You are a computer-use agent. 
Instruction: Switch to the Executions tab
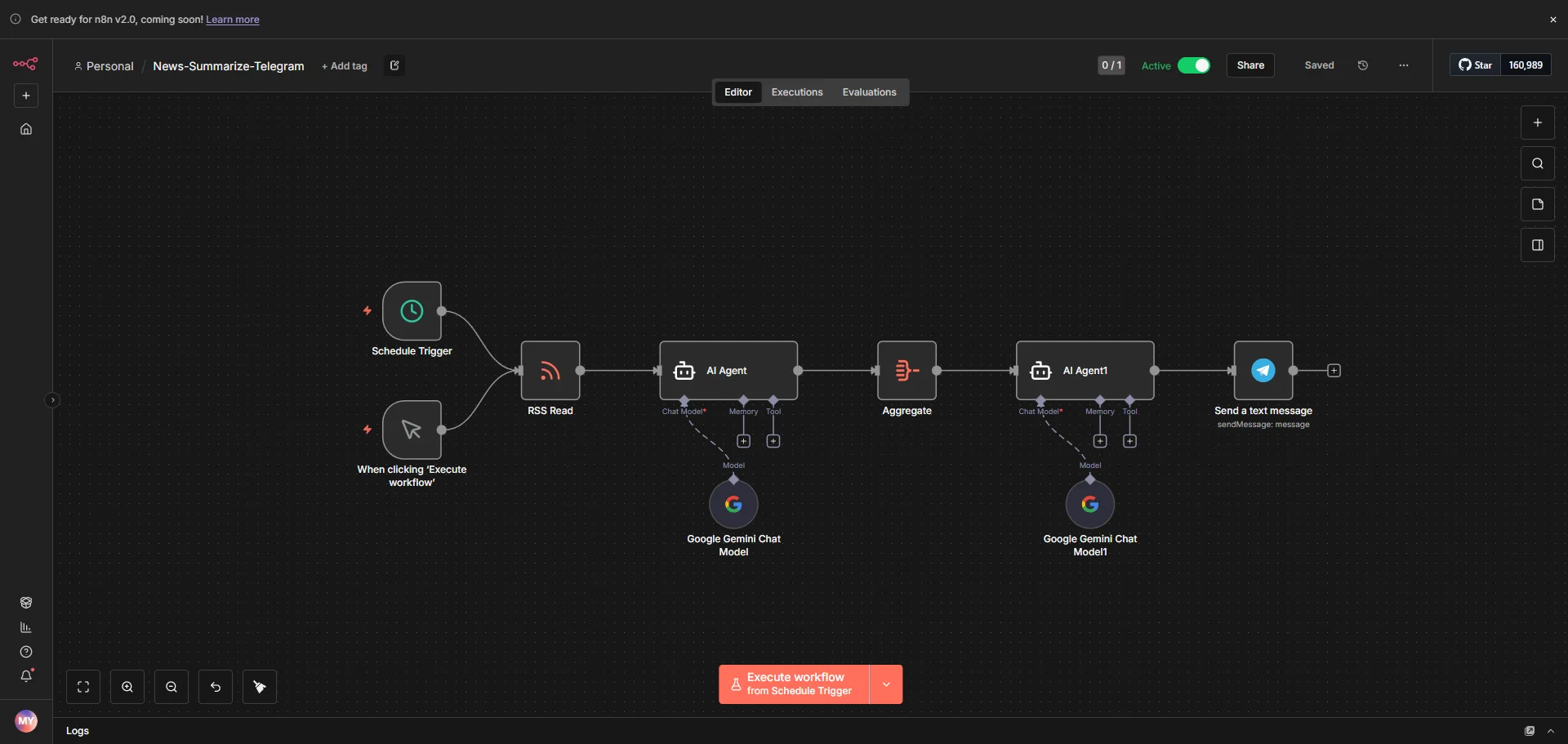(x=796, y=92)
